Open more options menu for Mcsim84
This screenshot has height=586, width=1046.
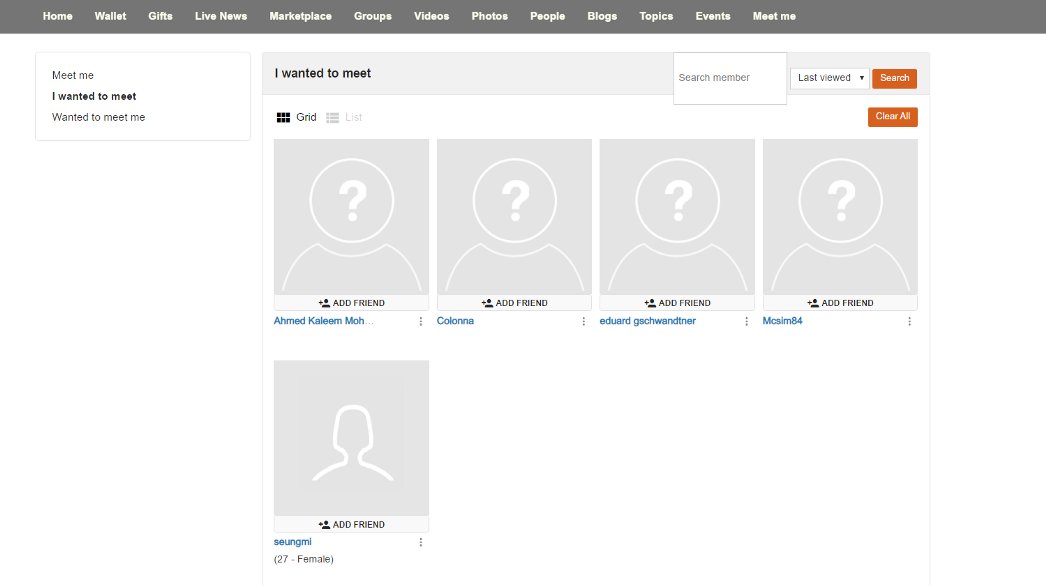(x=909, y=322)
